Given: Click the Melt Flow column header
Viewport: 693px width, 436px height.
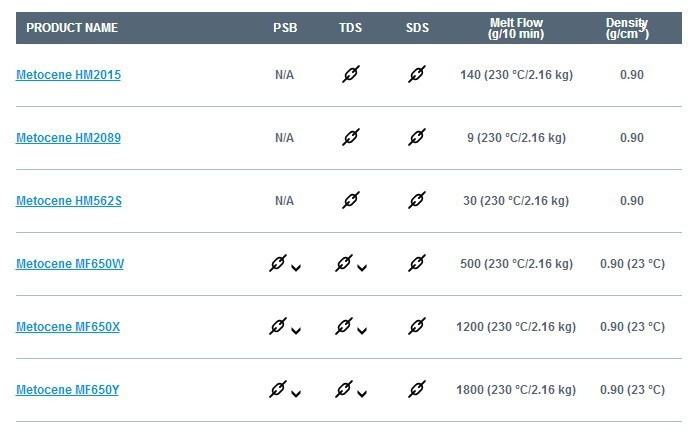Looking at the screenshot, I should tap(516, 28).
